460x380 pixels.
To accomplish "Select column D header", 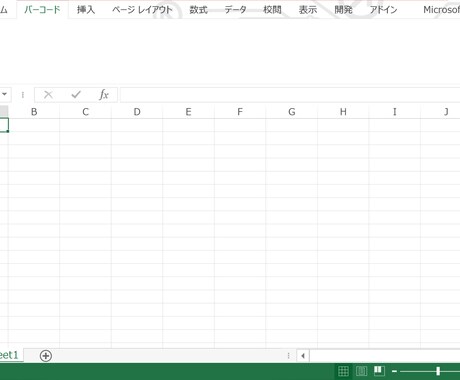I will [x=137, y=112].
